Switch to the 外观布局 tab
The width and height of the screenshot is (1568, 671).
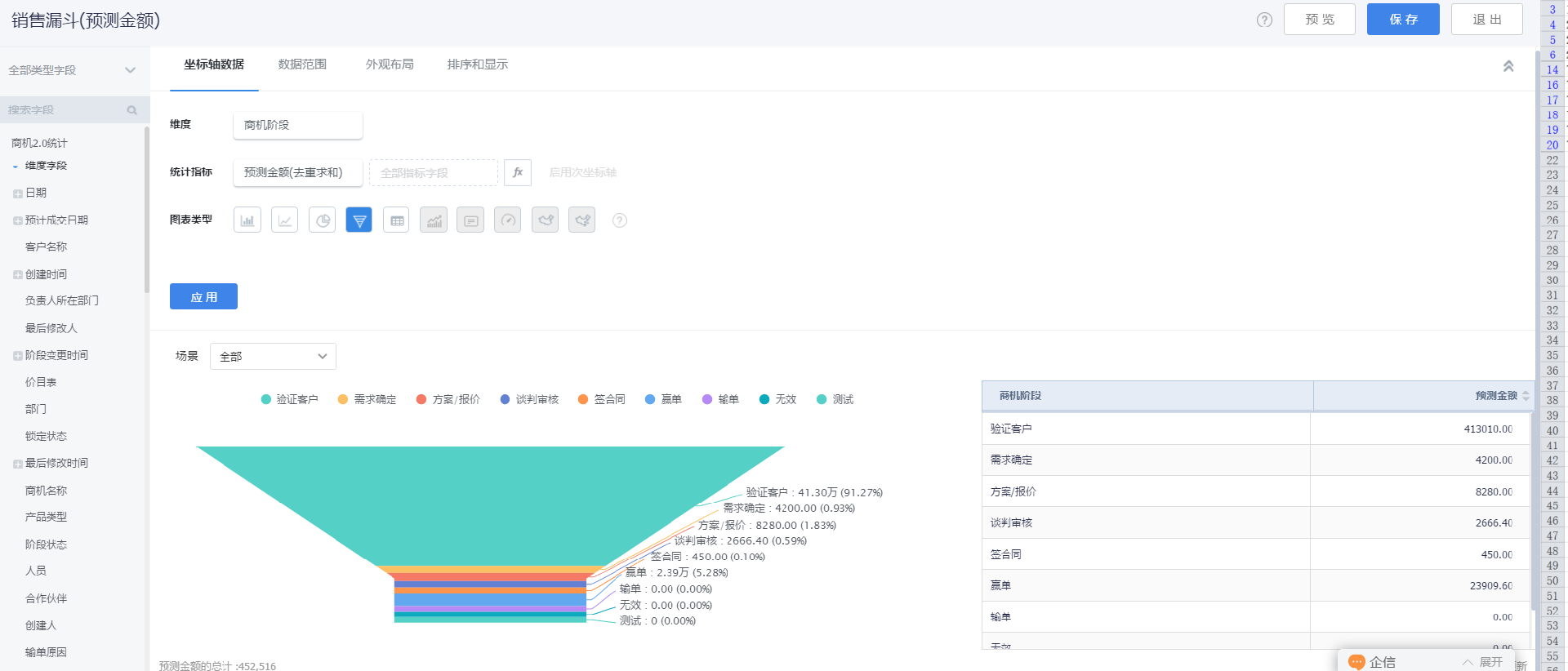click(x=390, y=64)
